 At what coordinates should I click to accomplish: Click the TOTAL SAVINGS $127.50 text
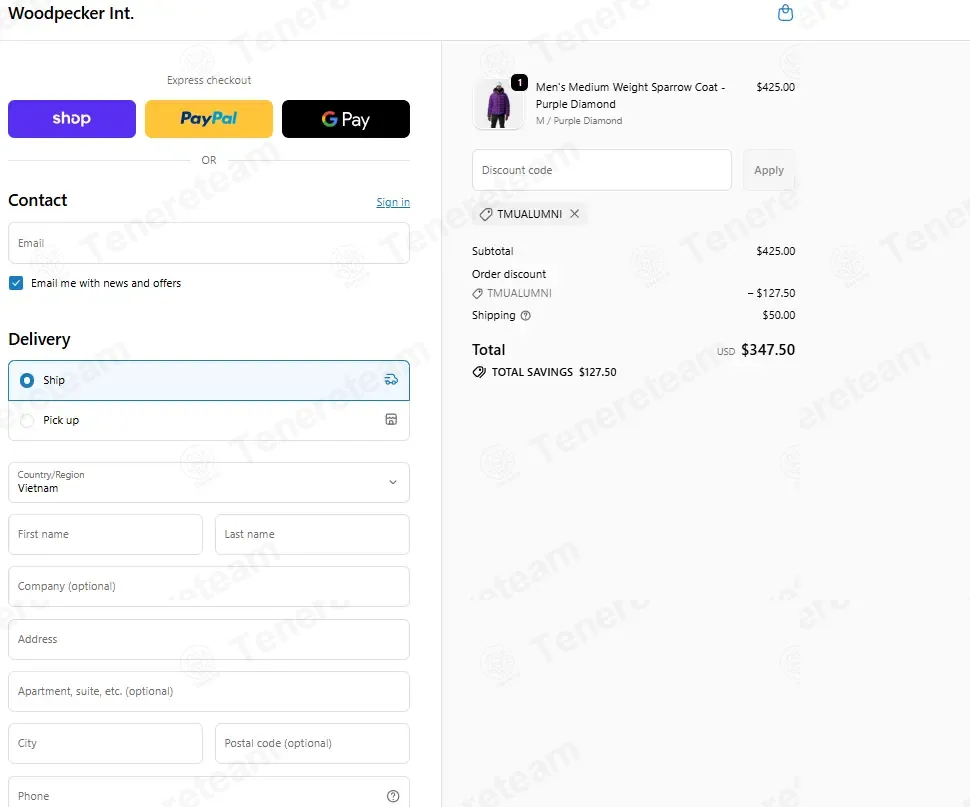(x=554, y=372)
